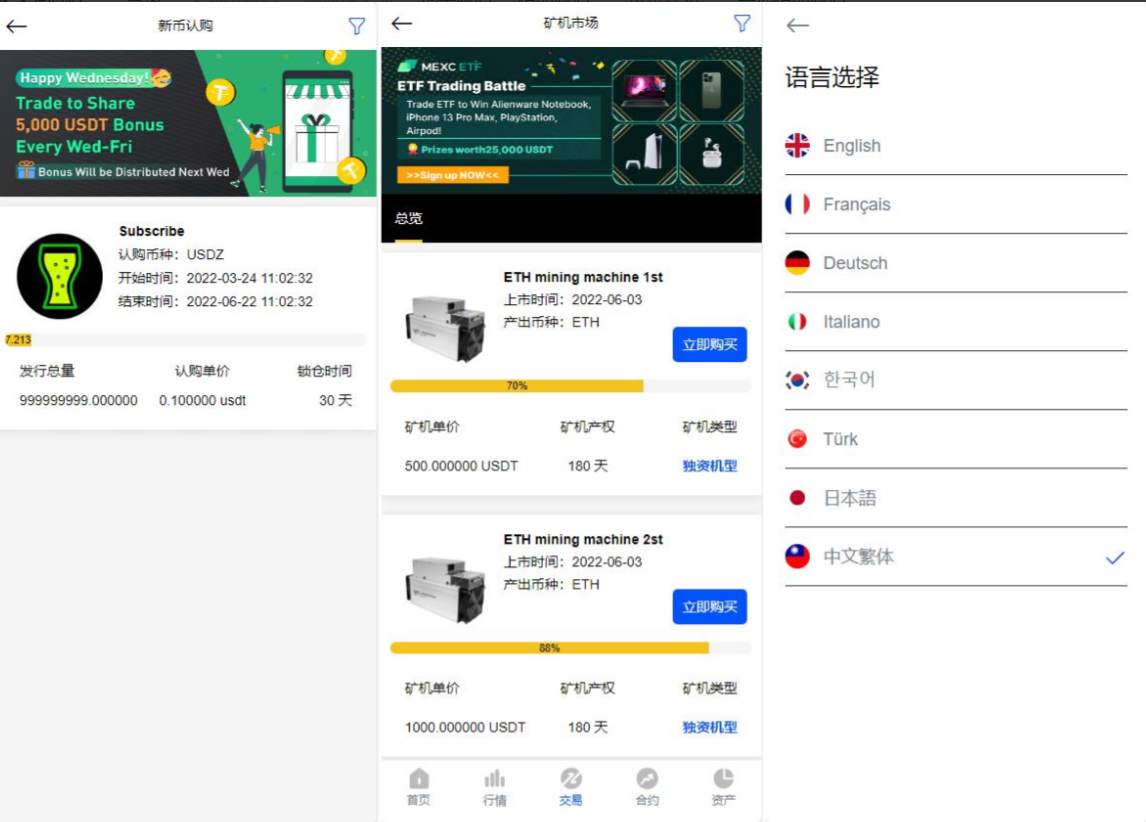This screenshot has height=822, width=1146.
Task: Open the 行情 market chart icon
Action: (x=495, y=787)
